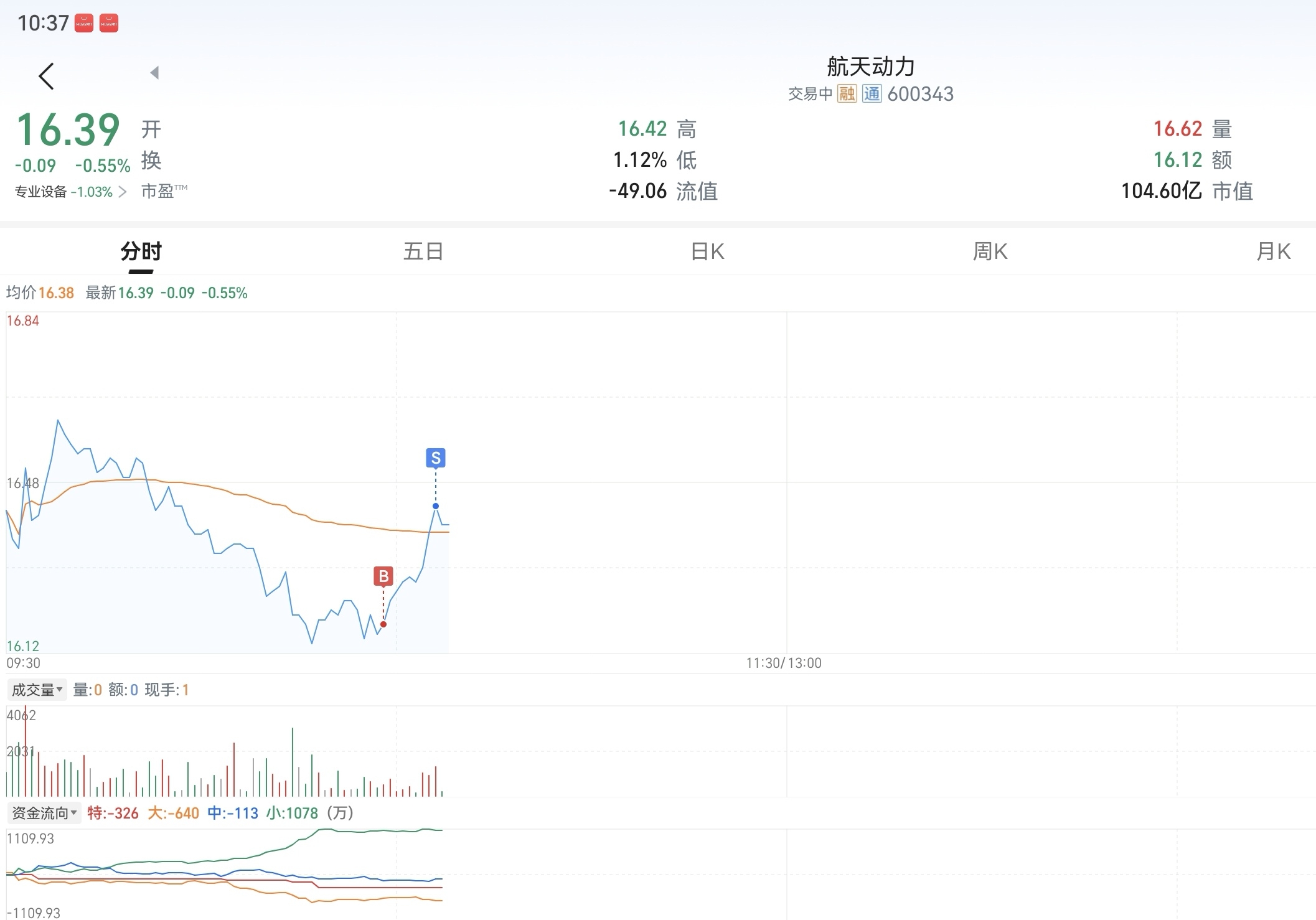Tap the large 16.39 current price
Viewport: 1316px width, 920px height.
[68, 130]
